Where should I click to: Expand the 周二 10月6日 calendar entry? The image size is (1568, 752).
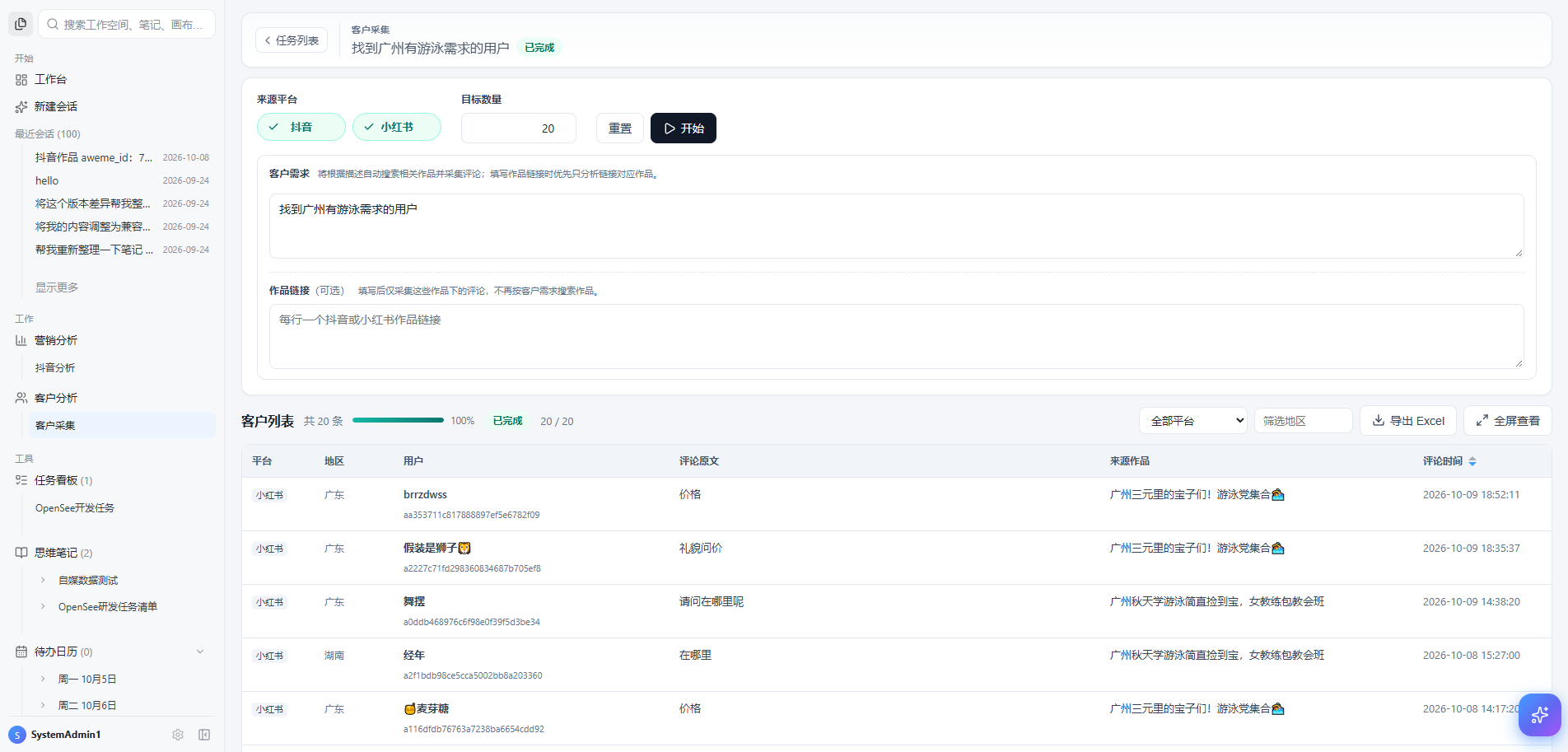pos(43,705)
